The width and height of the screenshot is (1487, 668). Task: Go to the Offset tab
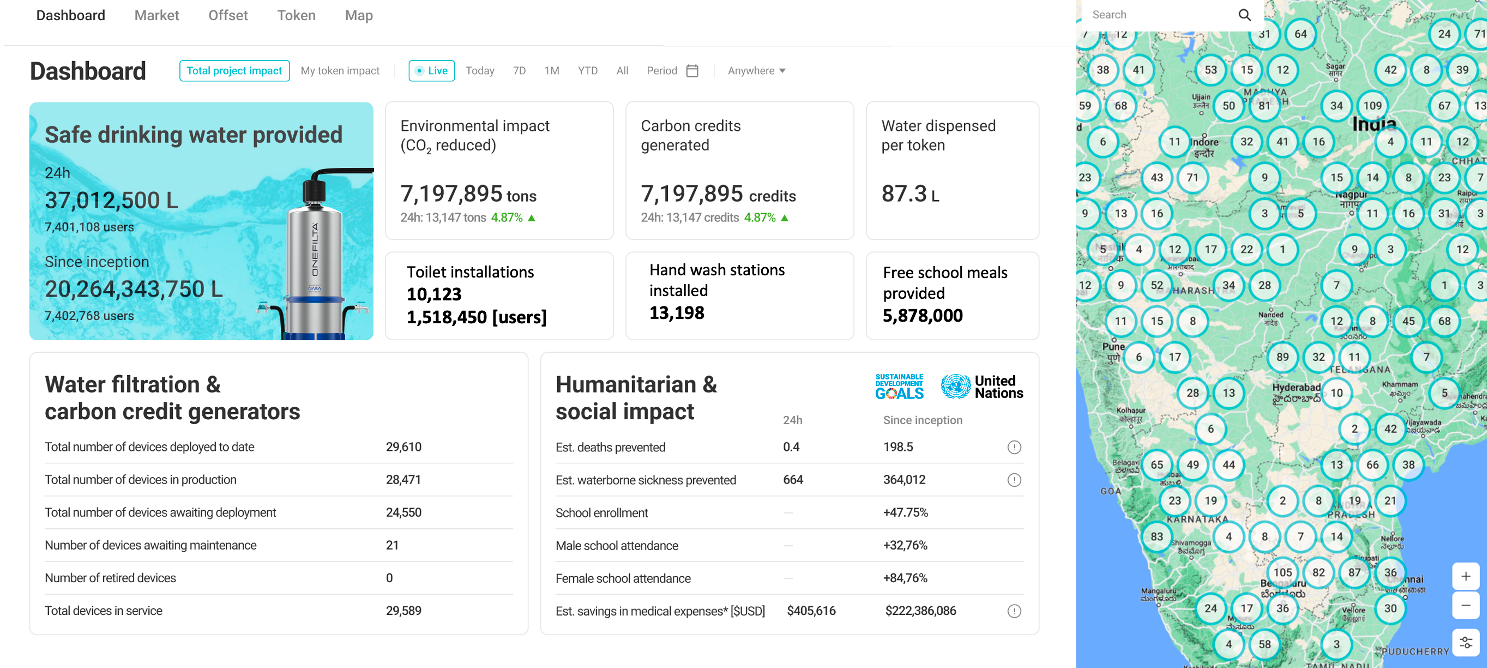(228, 15)
